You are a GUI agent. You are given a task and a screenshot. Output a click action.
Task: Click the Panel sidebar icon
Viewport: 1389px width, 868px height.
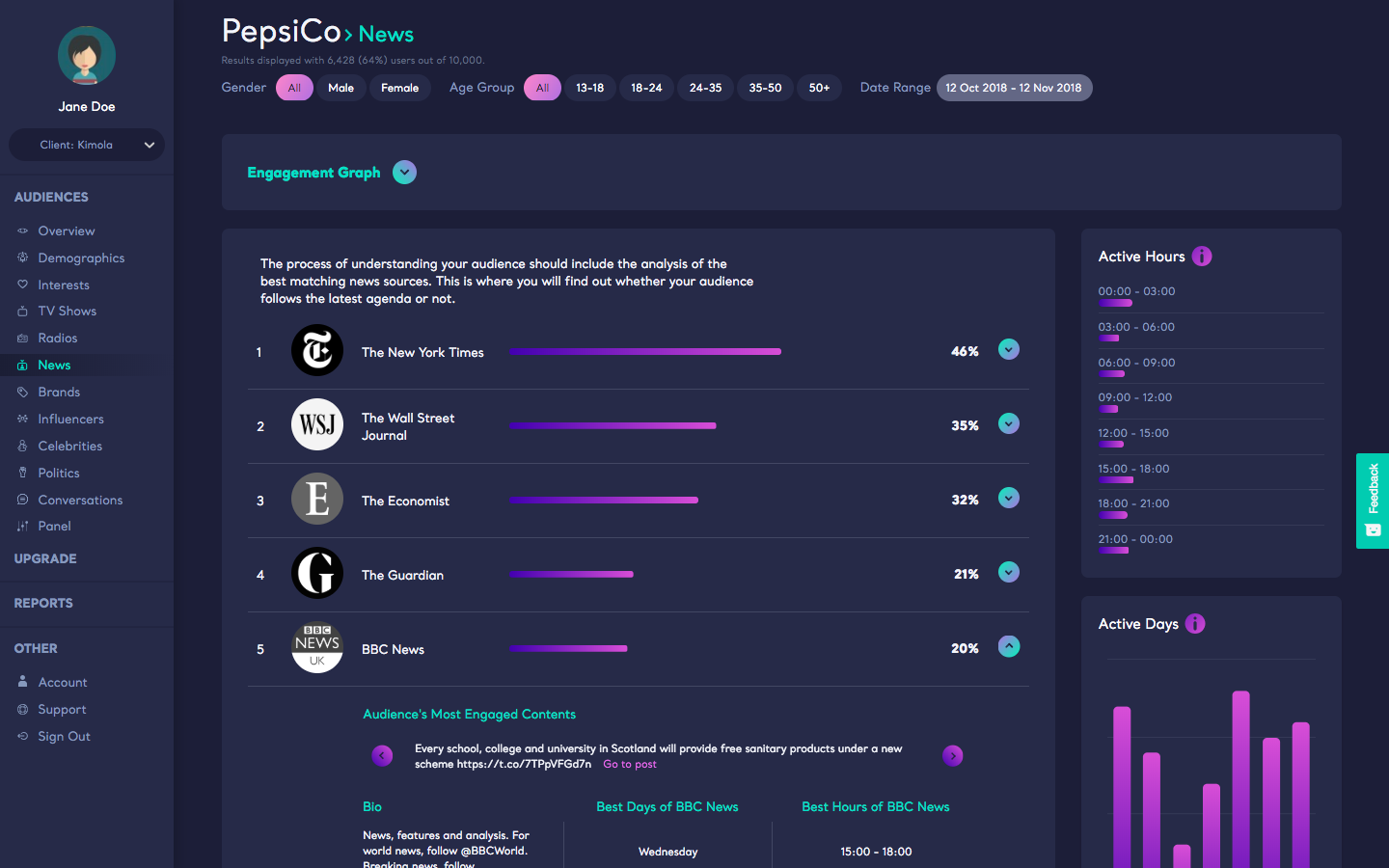[x=22, y=526]
